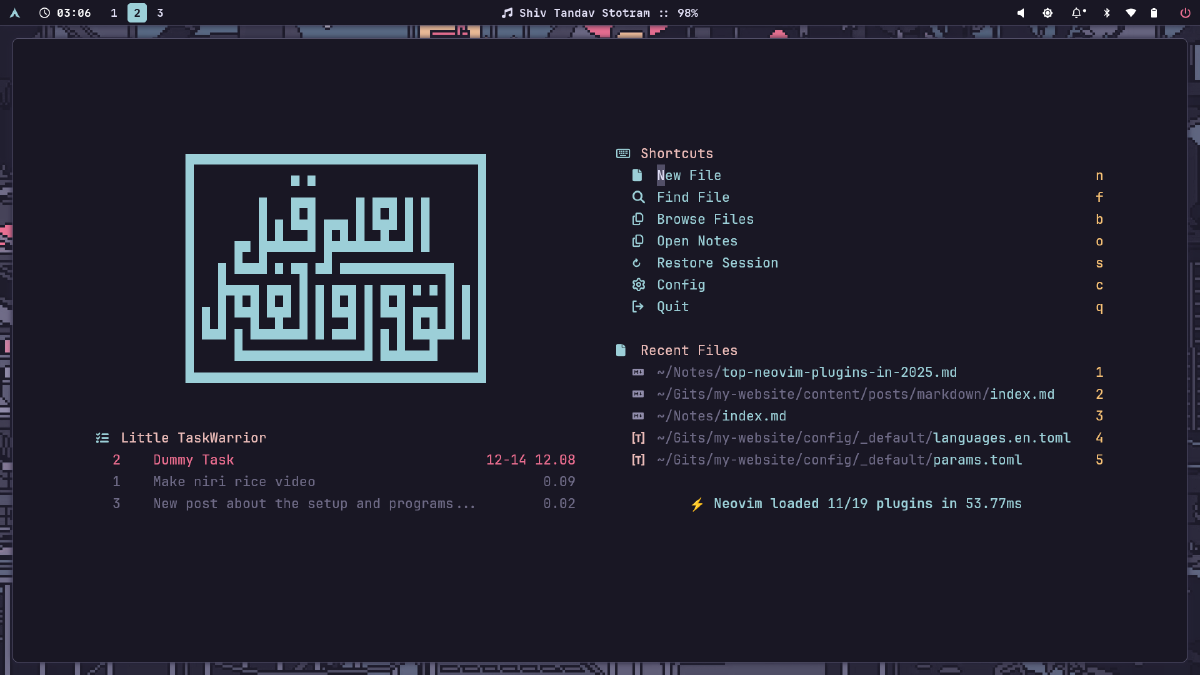Click the Find File magnifier icon
The height and width of the screenshot is (675, 1200).
point(637,197)
